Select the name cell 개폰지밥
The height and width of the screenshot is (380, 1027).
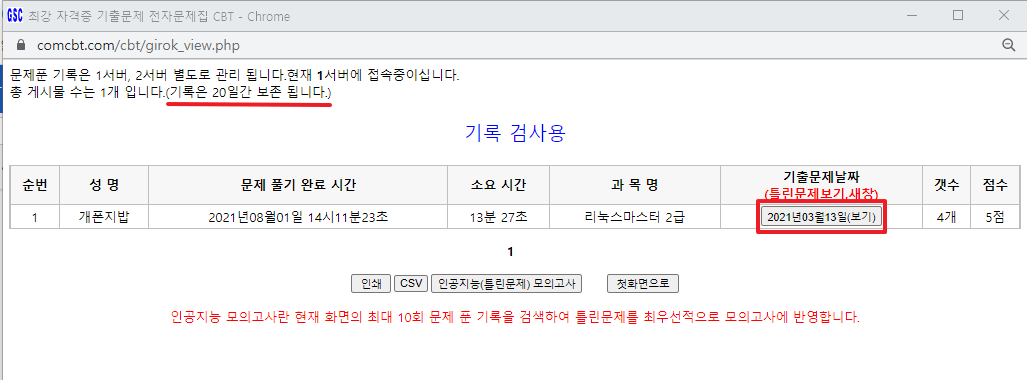[104, 217]
